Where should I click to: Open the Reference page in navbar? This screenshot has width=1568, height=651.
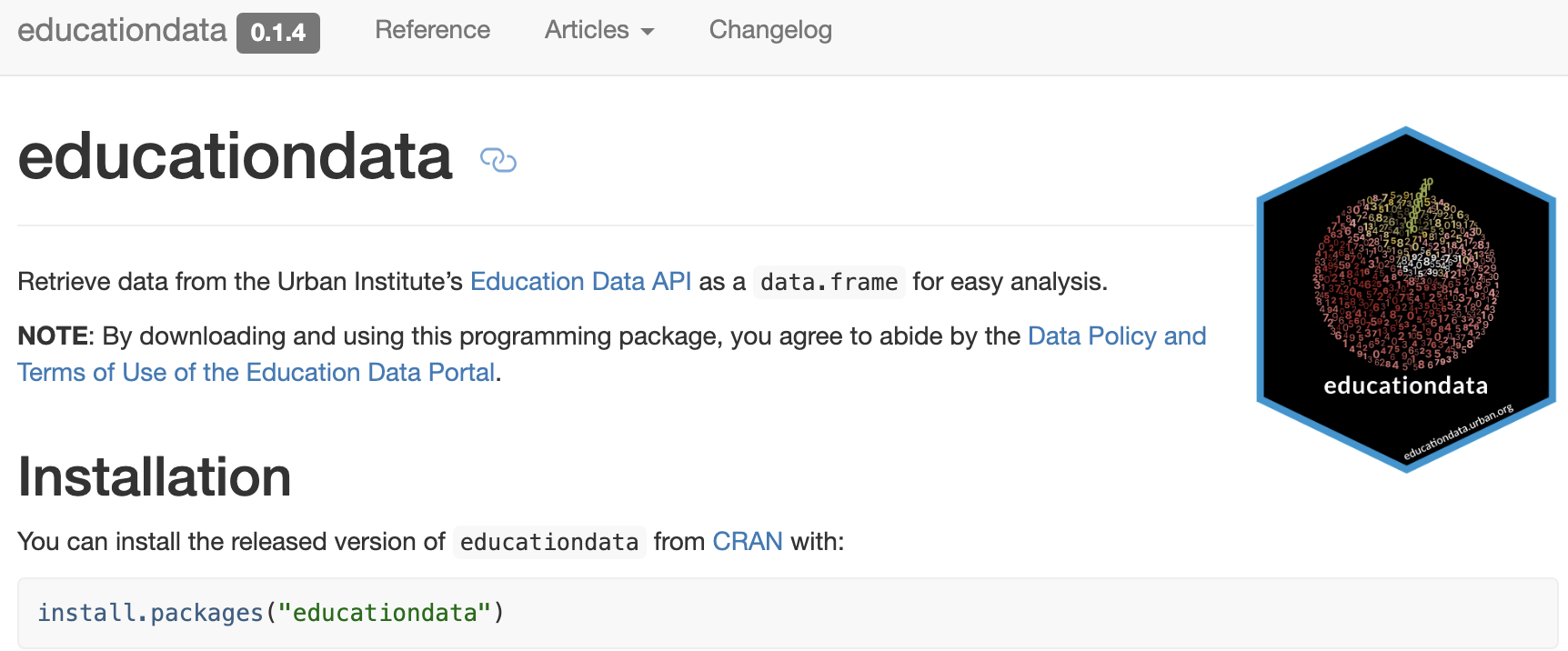(432, 30)
